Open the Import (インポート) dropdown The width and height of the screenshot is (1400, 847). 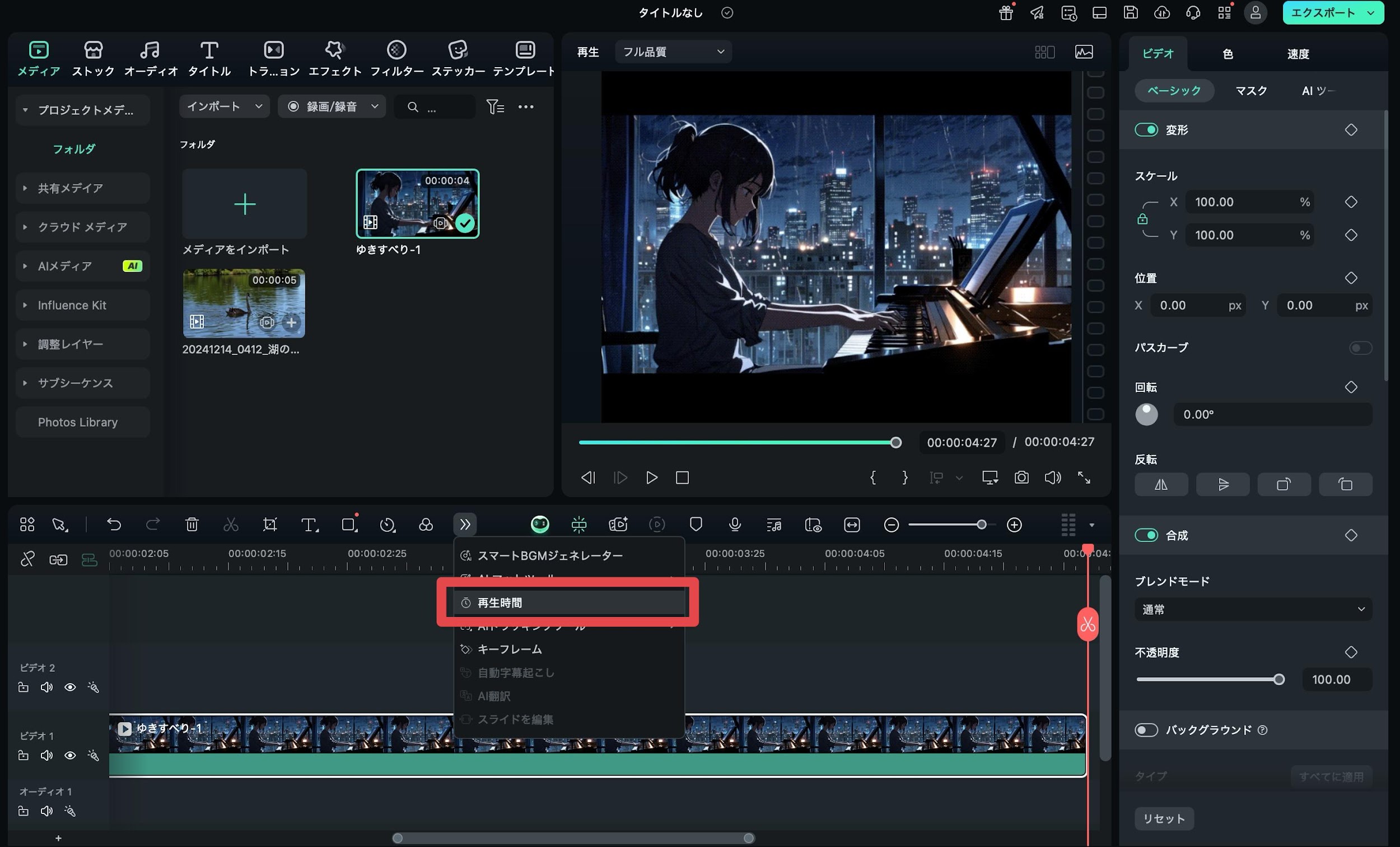coord(225,106)
